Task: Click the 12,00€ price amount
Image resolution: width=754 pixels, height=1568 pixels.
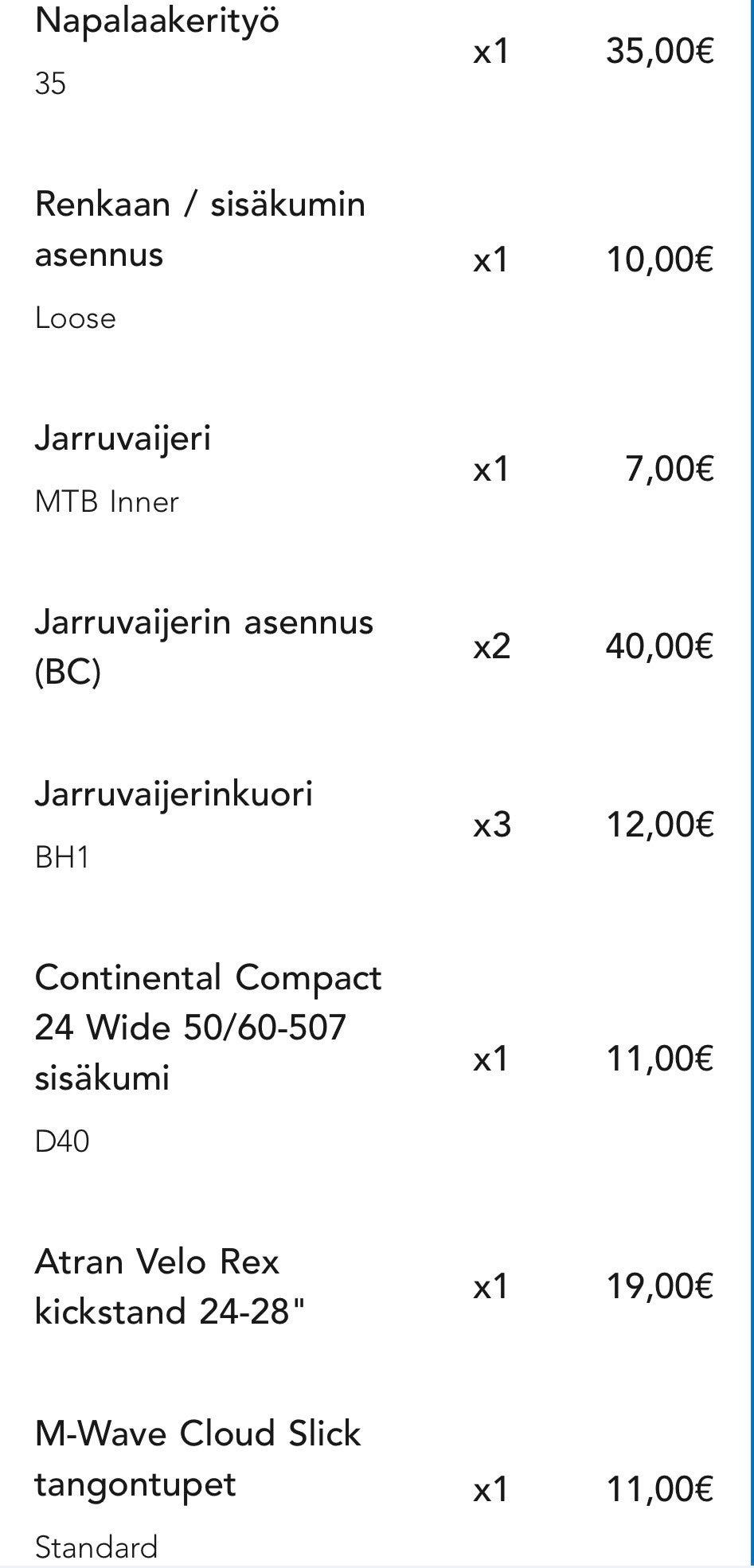Action: coord(659,824)
